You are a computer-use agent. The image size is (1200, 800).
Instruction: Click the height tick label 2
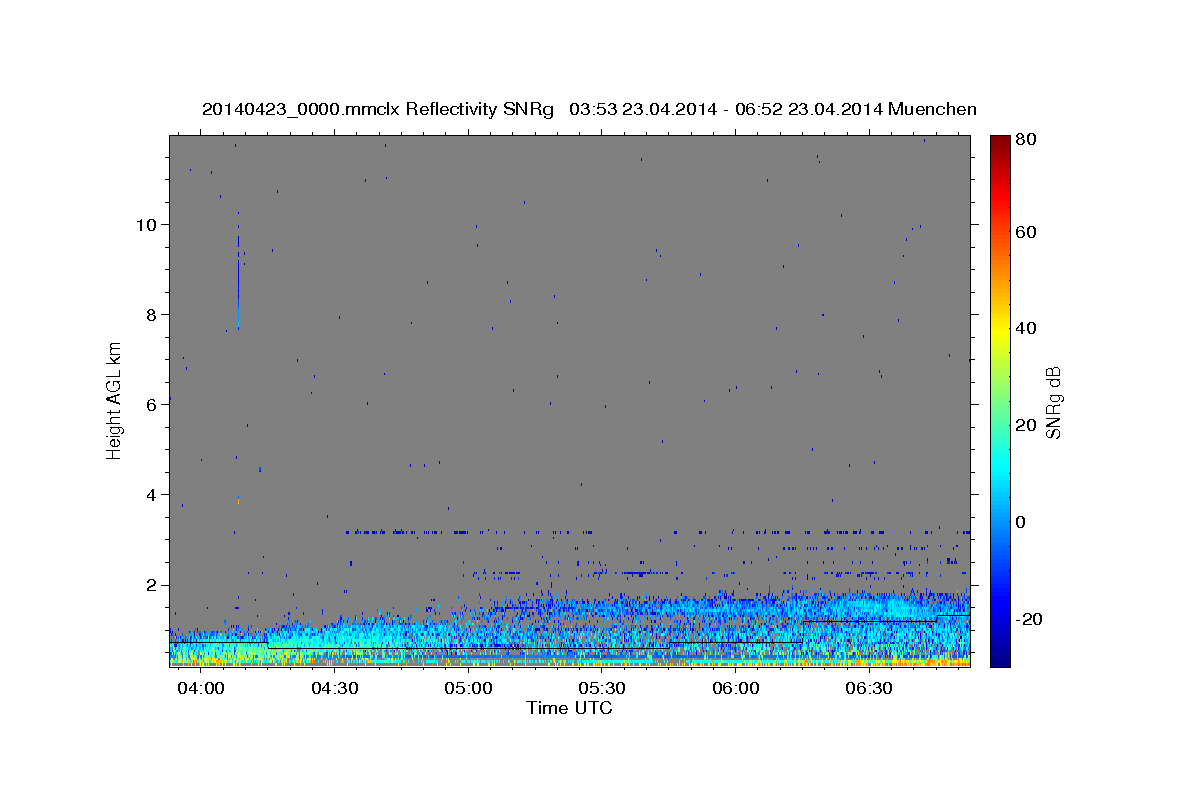tap(152, 584)
